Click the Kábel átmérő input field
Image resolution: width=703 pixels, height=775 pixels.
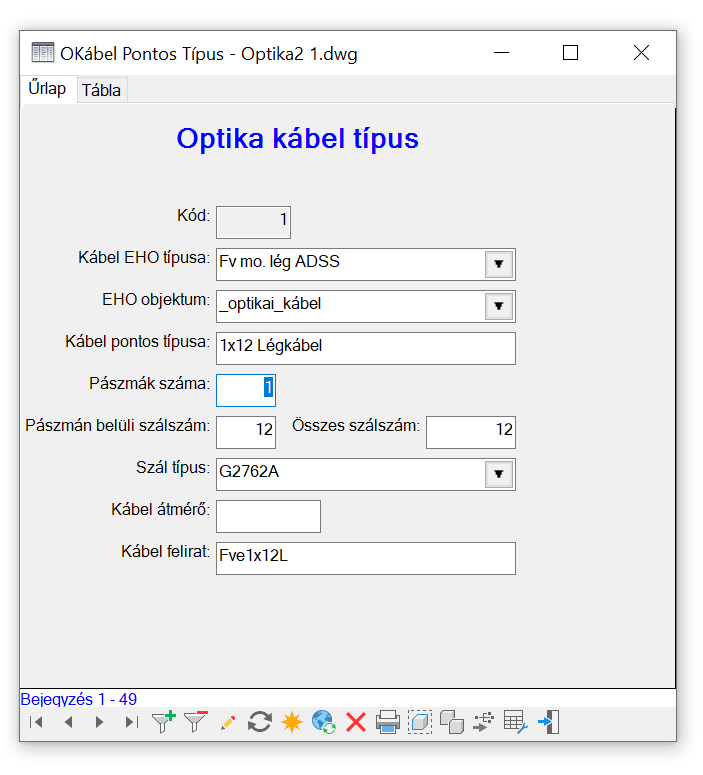(268, 516)
